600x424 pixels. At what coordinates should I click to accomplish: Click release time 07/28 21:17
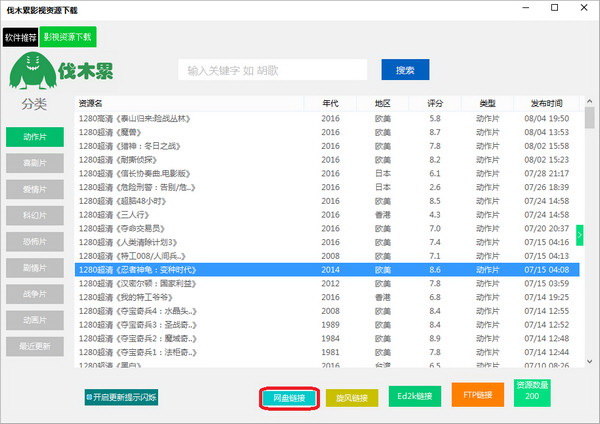tap(546, 174)
